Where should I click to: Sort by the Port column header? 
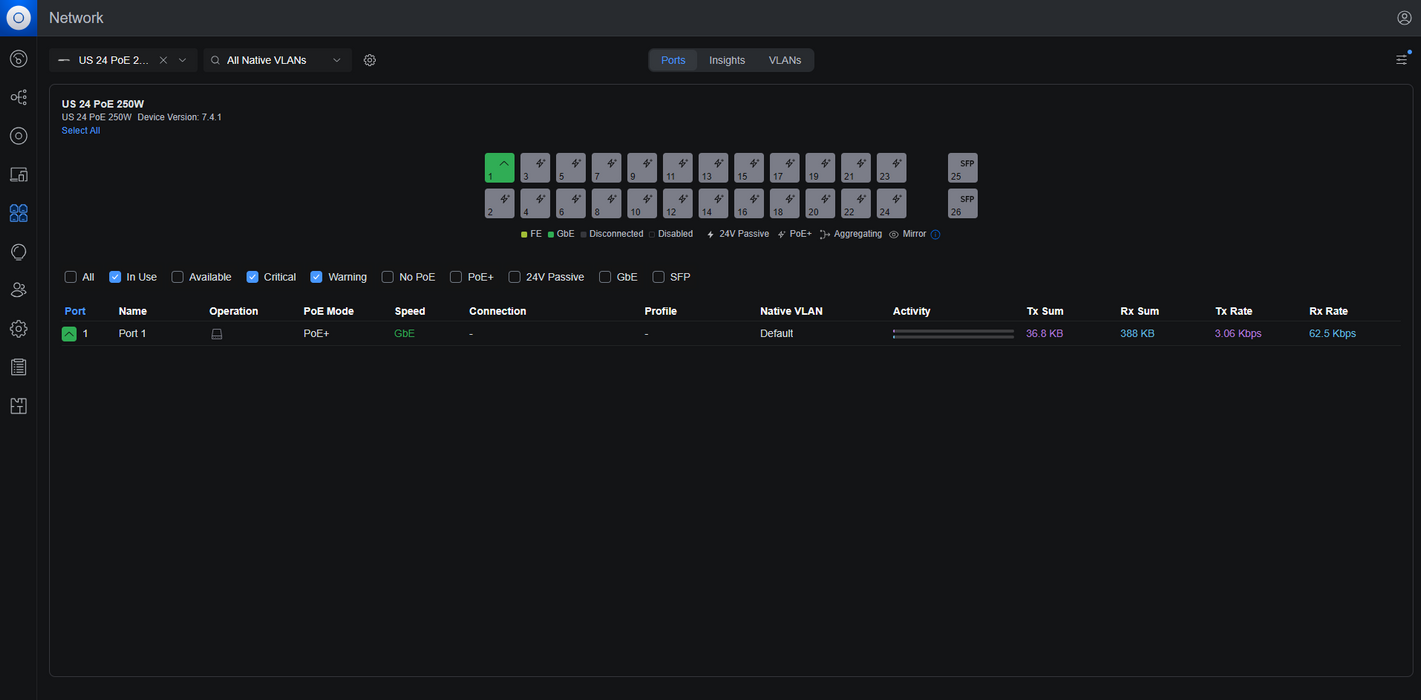[x=75, y=311]
